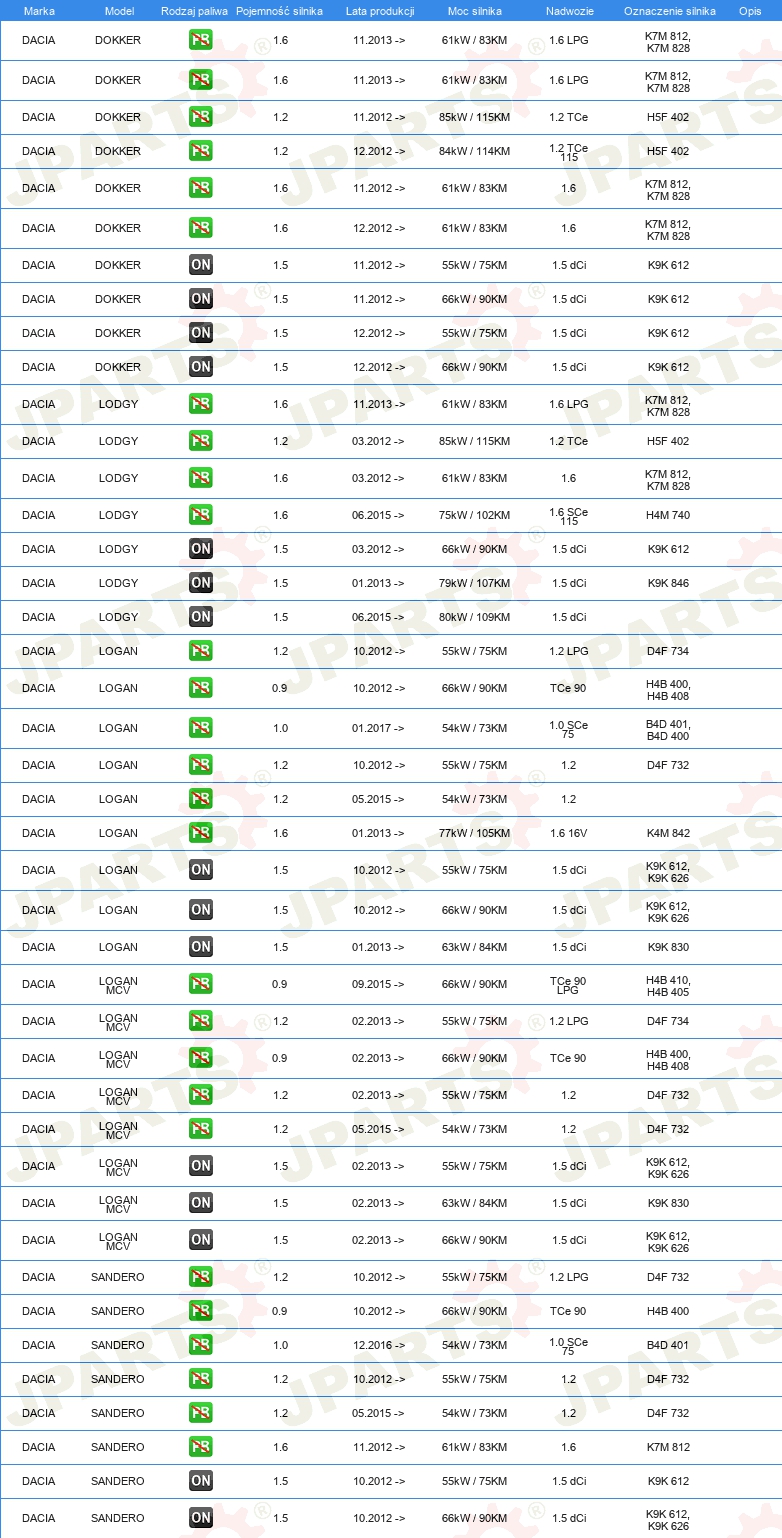
Task: Select the Logan row with 1.0 SCe 75
Action: 391,728
